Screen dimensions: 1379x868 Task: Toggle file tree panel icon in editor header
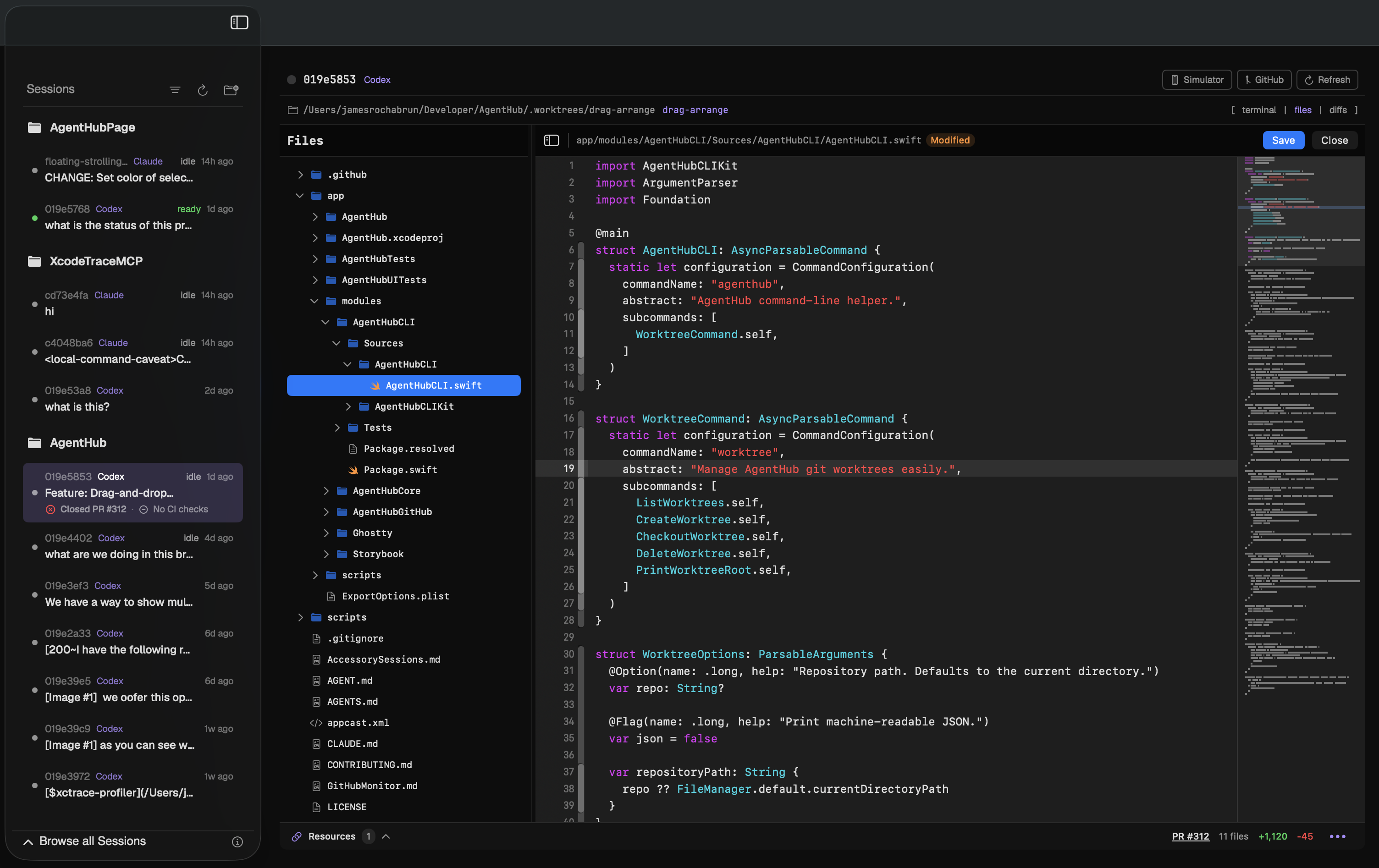click(x=551, y=140)
